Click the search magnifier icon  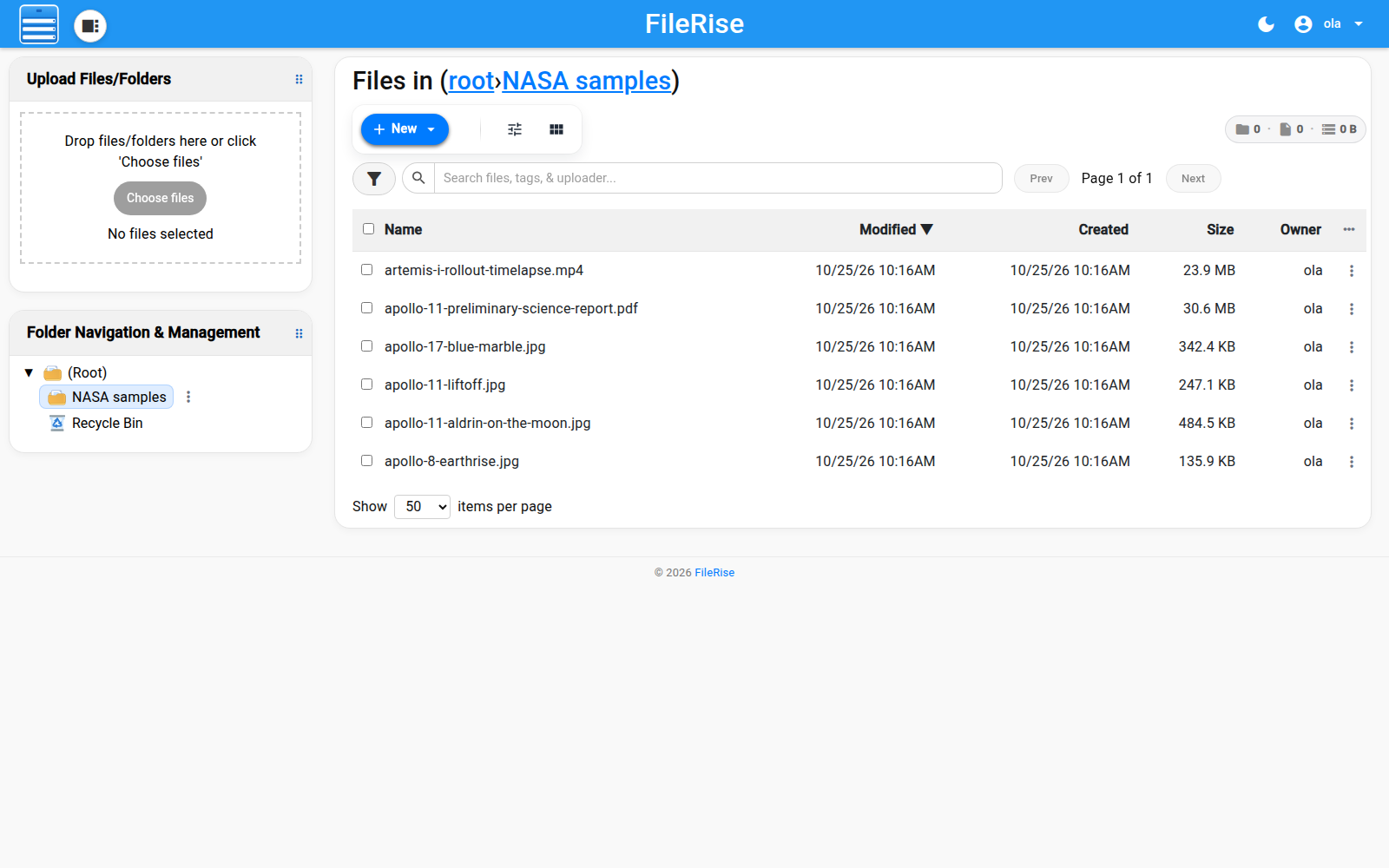point(418,178)
